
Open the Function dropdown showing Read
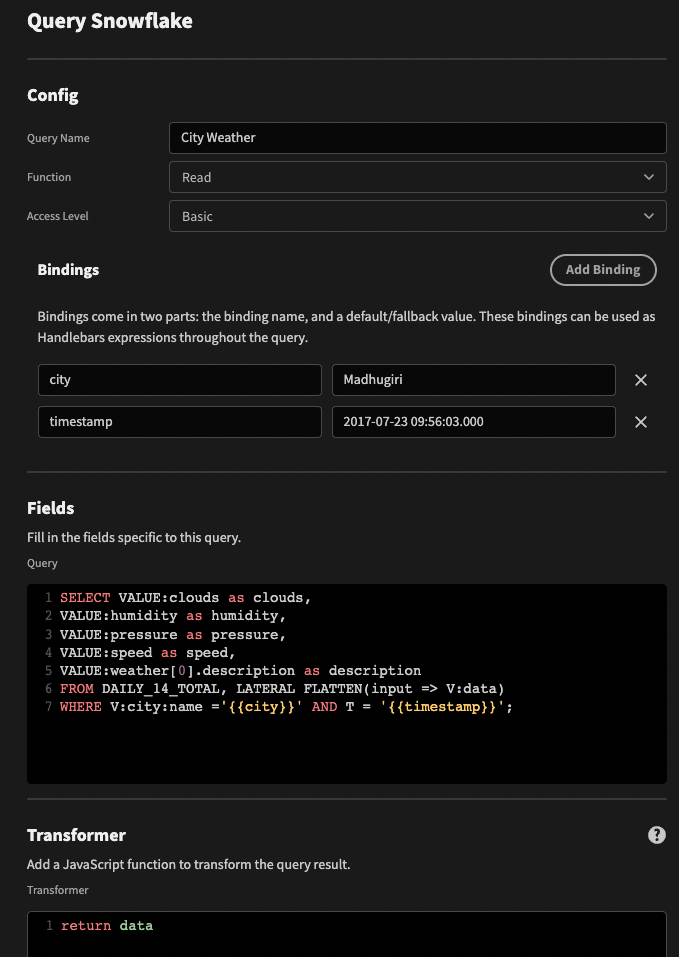tap(417, 177)
